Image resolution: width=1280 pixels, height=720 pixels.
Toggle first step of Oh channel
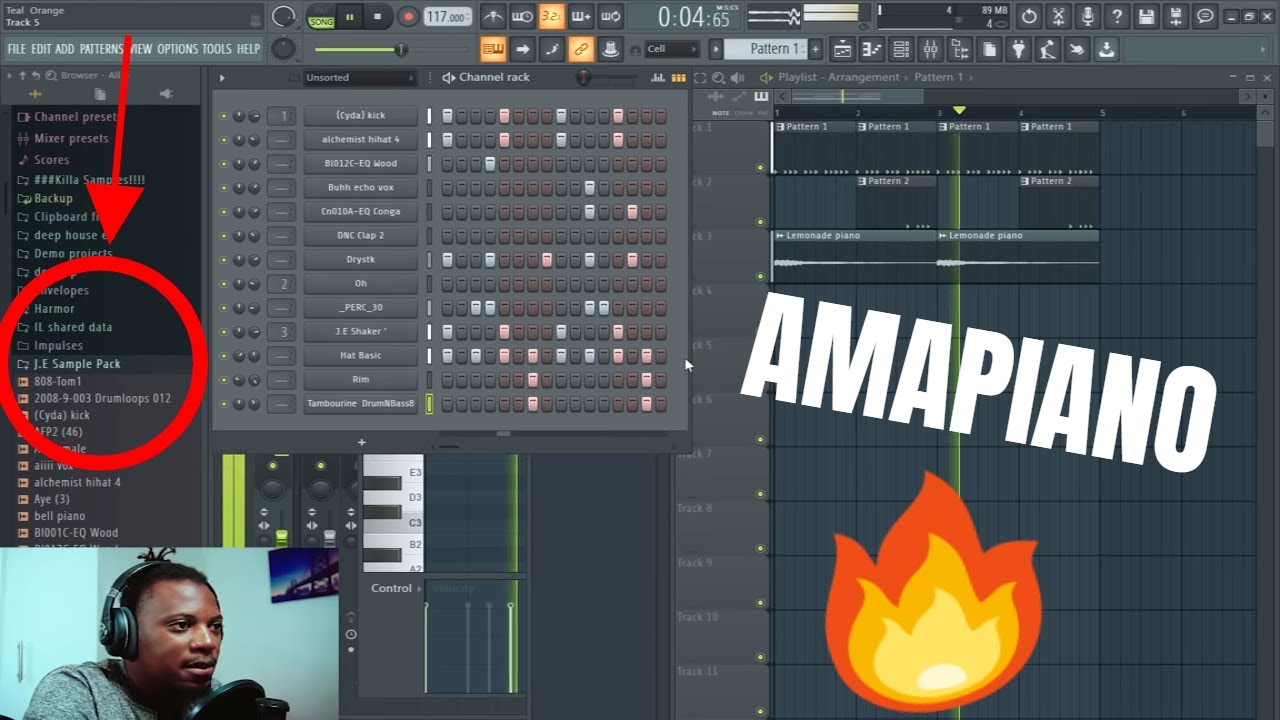pos(447,284)
